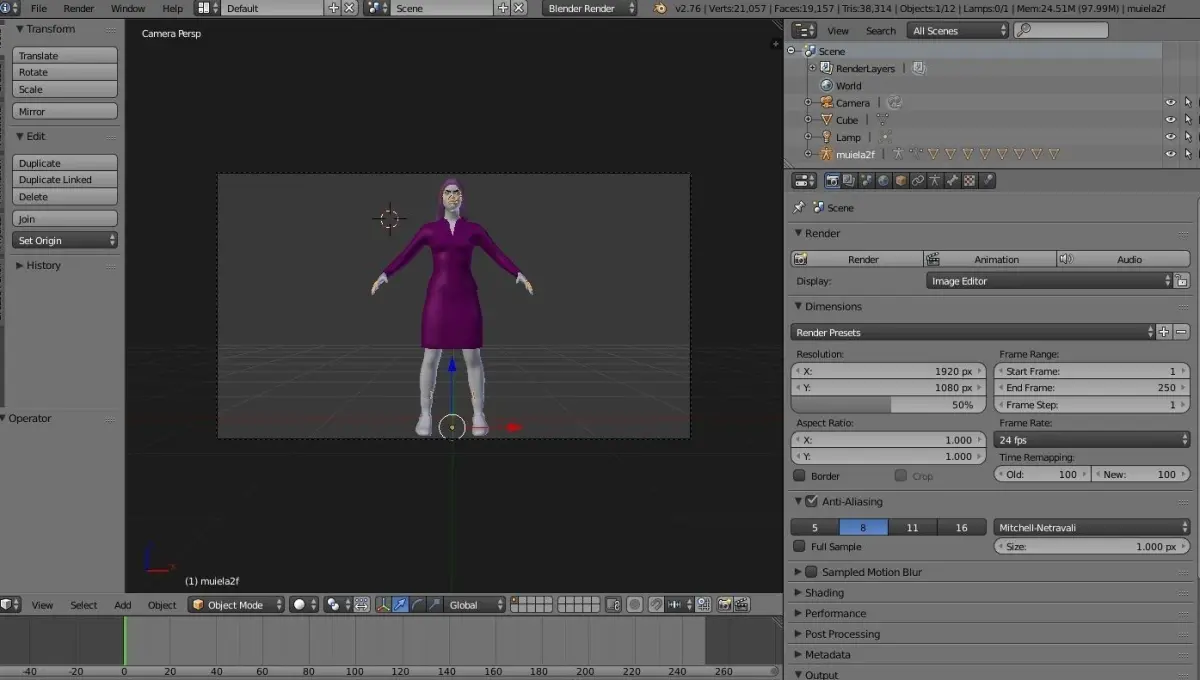
Task: Click the muiela2f armature icon in outliner
Action: (x=827, y=154)
